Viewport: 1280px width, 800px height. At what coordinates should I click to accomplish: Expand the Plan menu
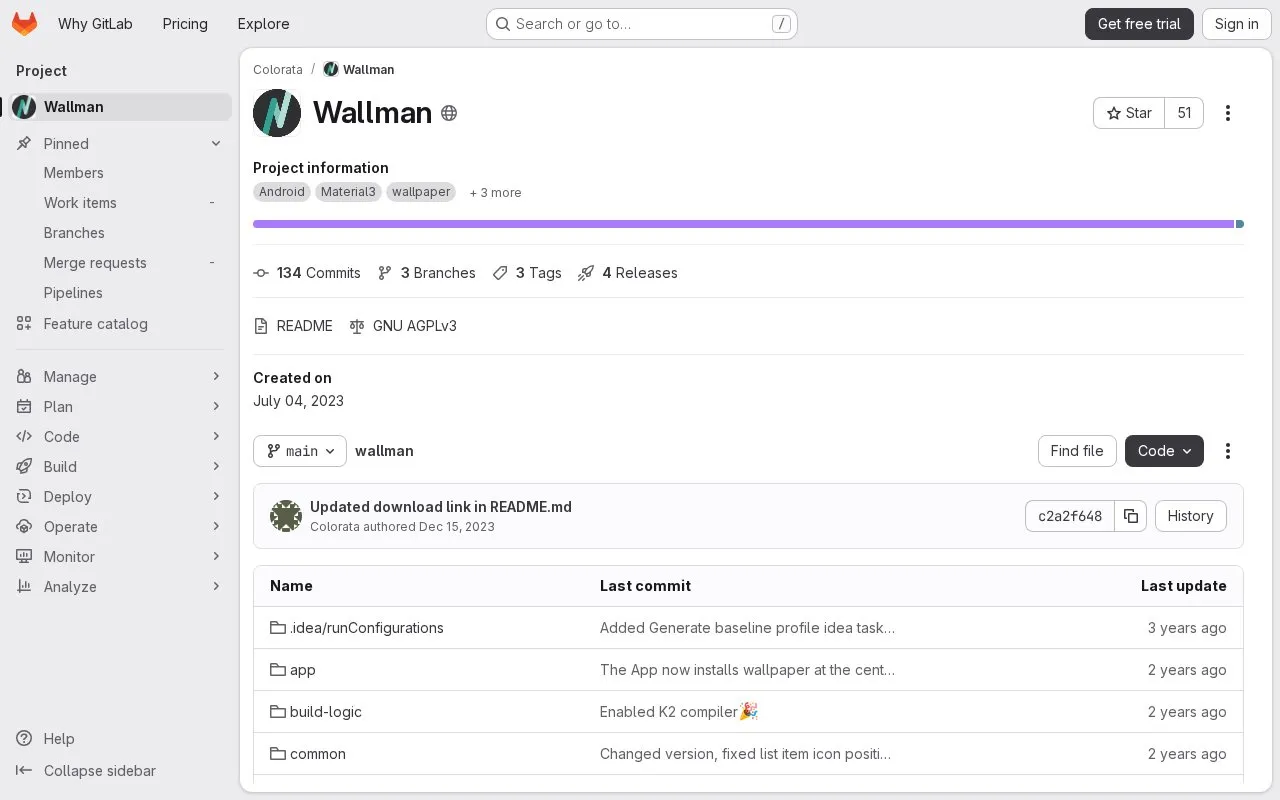click(120, 407)
